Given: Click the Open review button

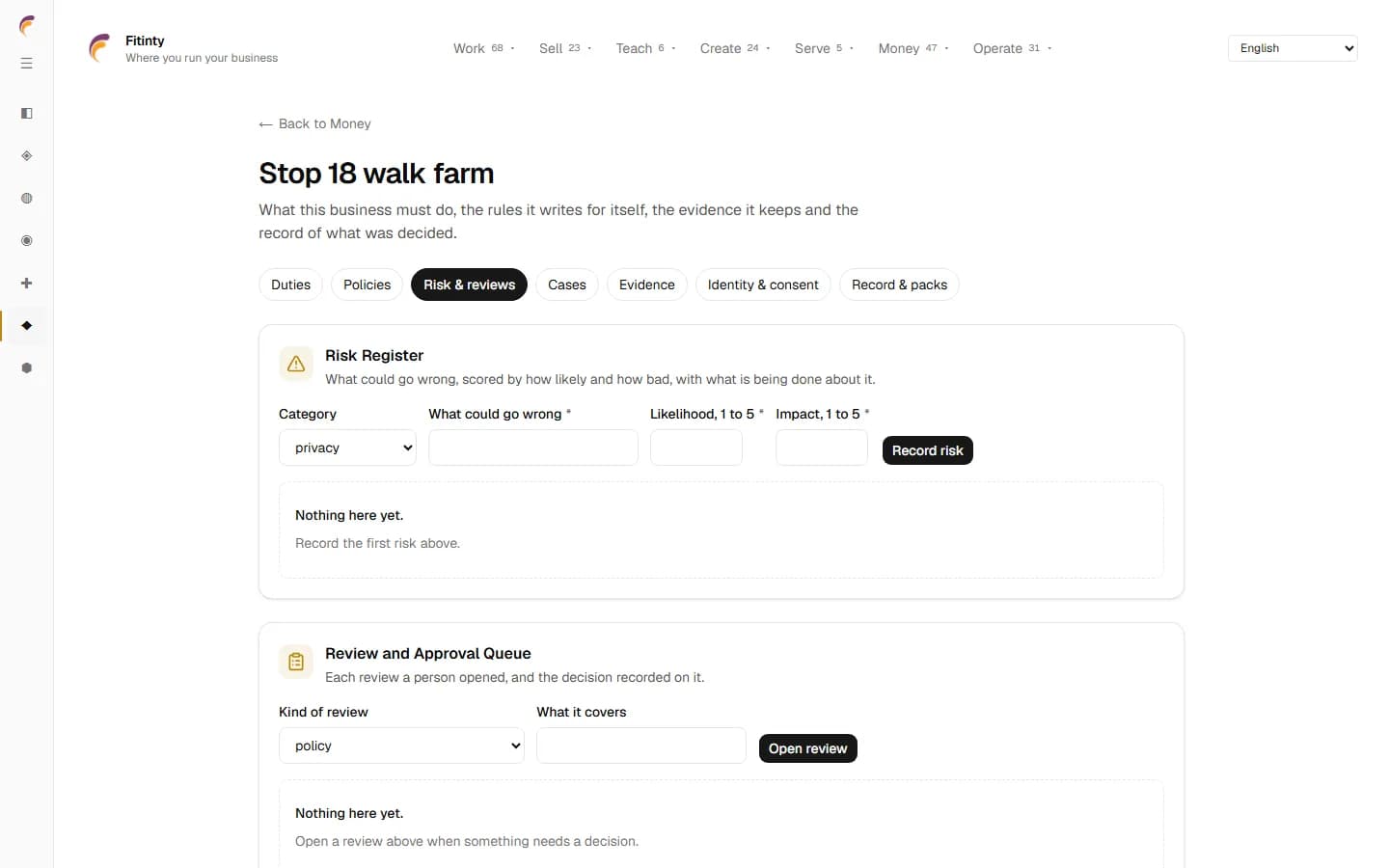Looking at the screenshot, I should click(808, 748).
